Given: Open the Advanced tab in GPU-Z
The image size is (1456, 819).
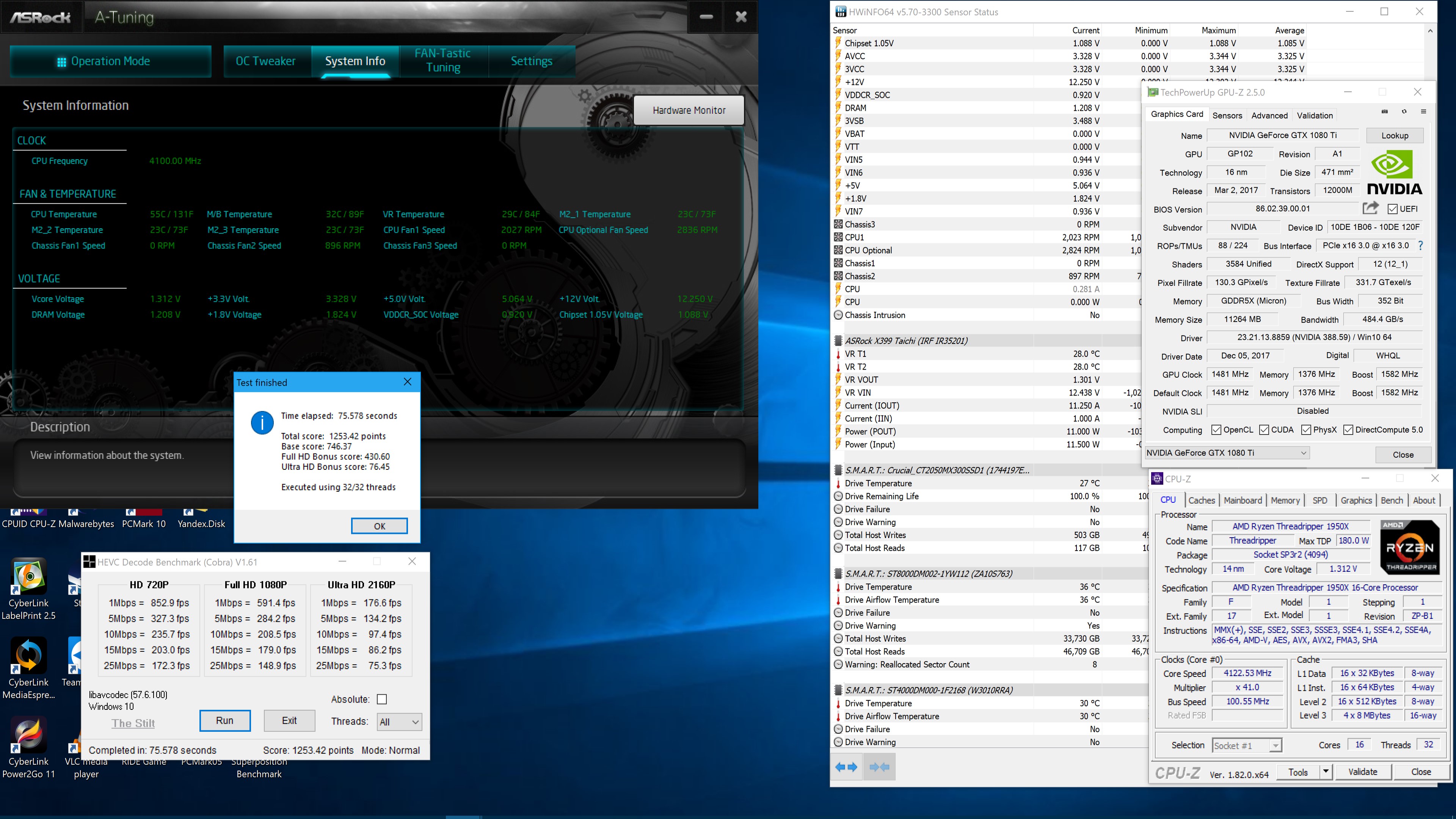Looking at the screenshot, I should (x=1269, y=115).
